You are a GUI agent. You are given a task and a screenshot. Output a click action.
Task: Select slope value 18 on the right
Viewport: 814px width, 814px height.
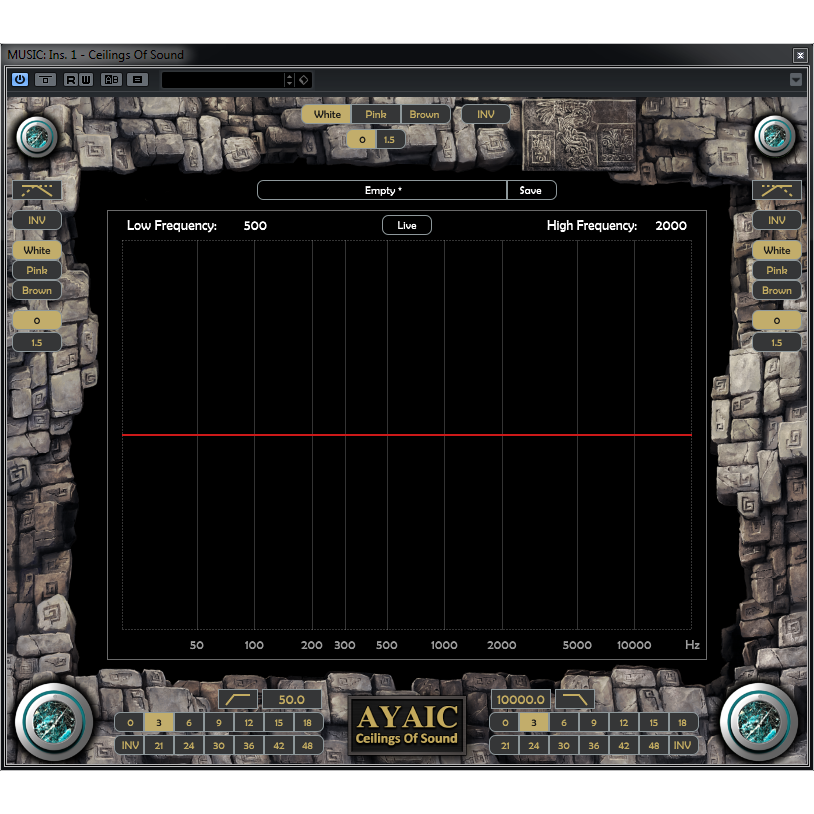[x=682, y=722]
